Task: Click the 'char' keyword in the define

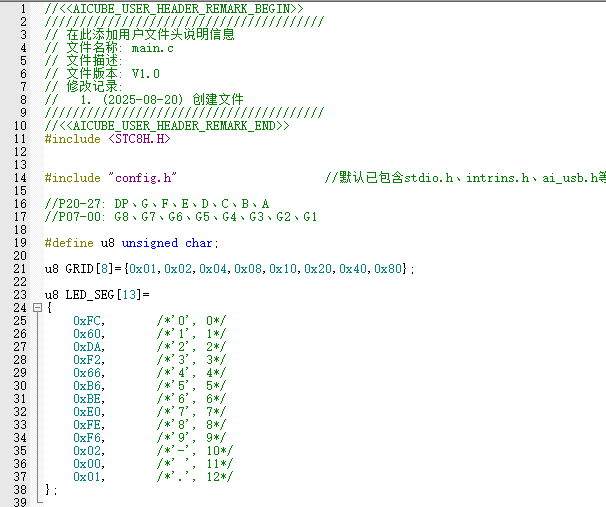Action: pos(198,243)
